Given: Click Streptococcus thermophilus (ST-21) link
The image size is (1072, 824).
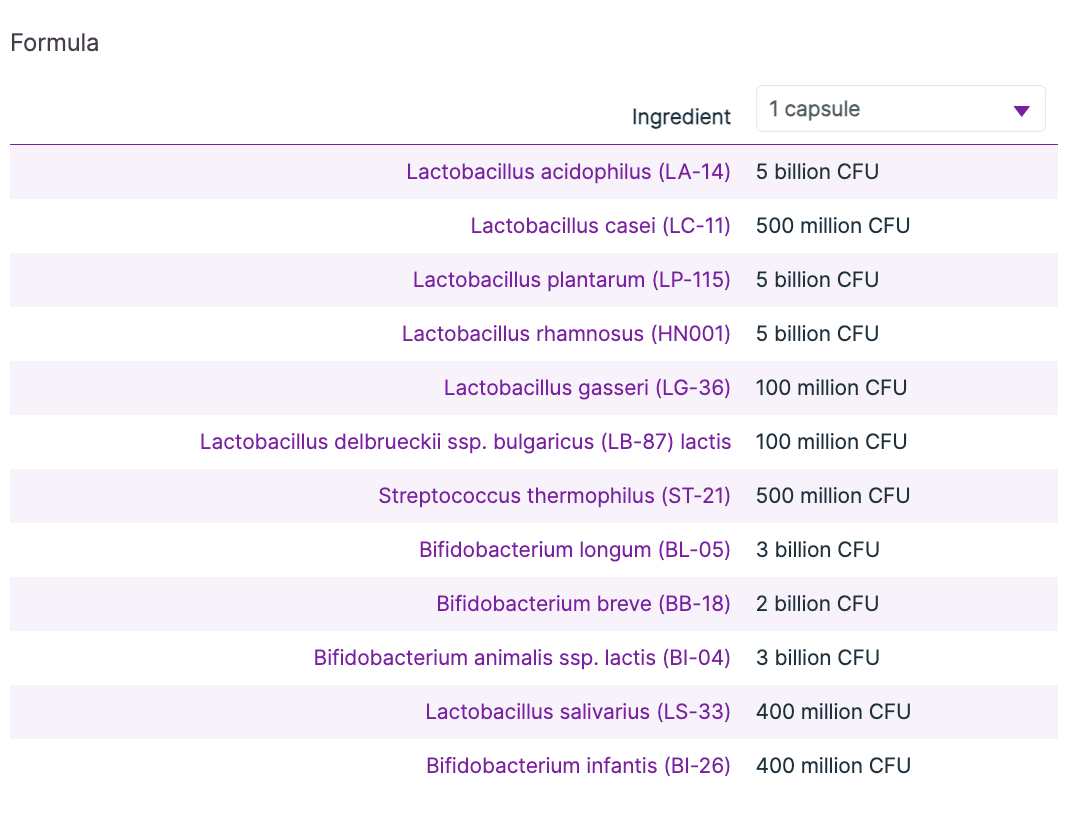Looking at the screenshot, I should pyautogui.click(x=554, y=496).
